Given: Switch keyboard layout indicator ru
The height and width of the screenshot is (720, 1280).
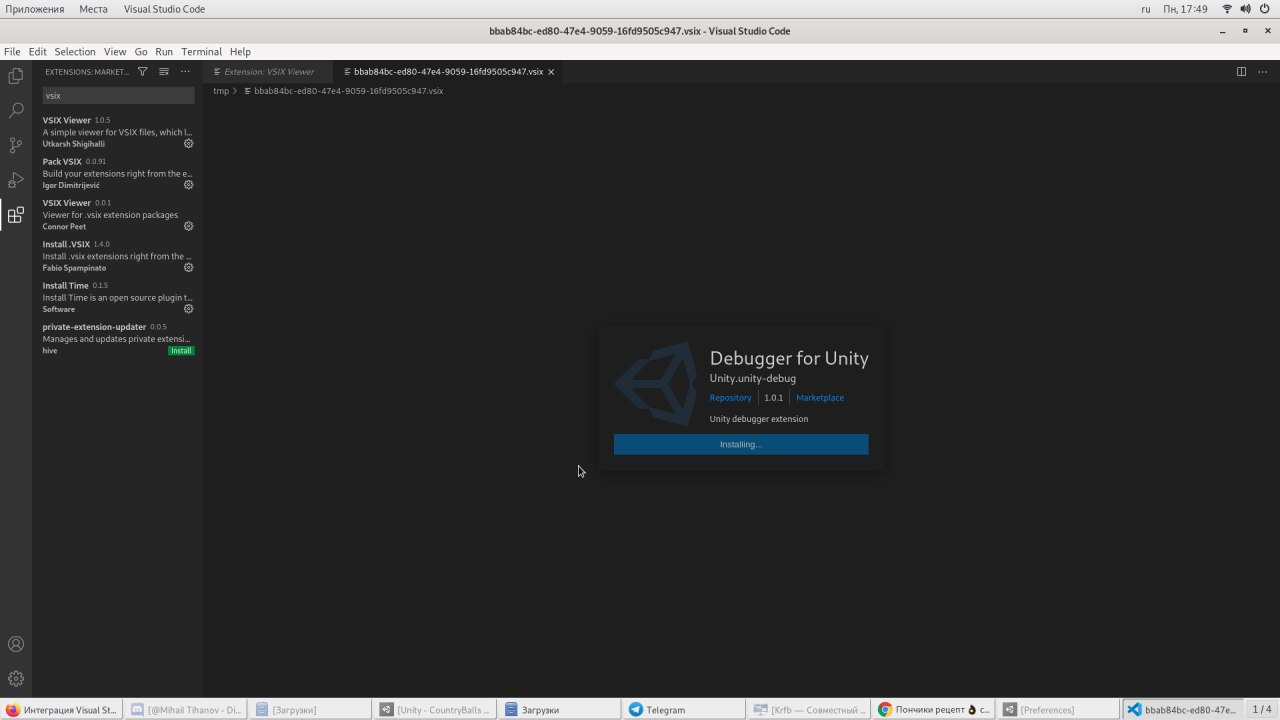Looking at the screenshot, I should point(1146,9).
